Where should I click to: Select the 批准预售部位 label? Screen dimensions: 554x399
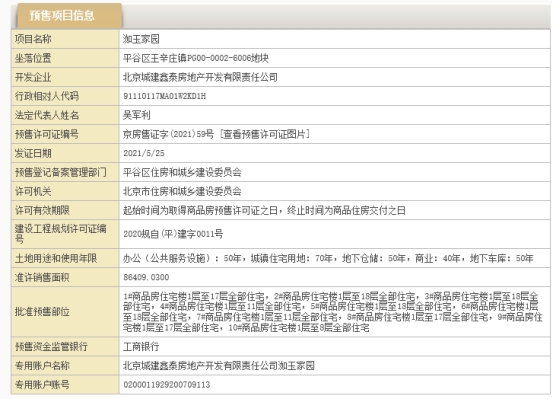pyautogui.click(x=42, y=312)
